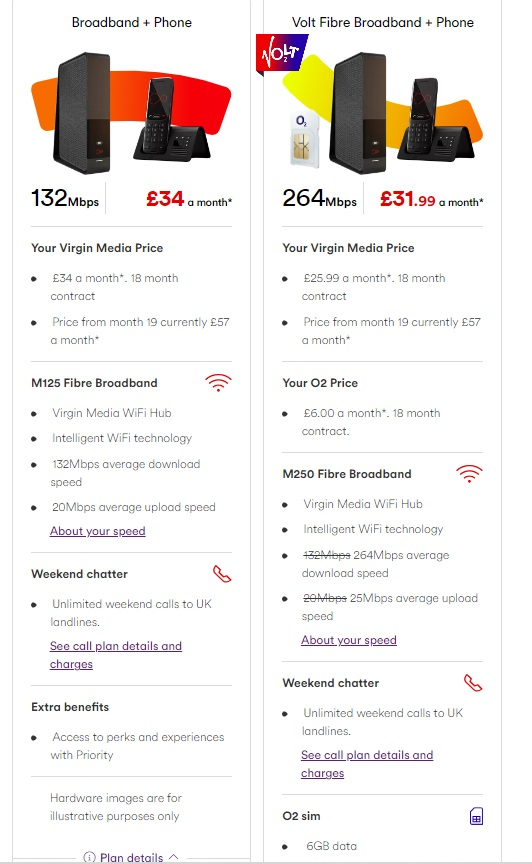Open call plan details link in left column

tap(116, 655)
